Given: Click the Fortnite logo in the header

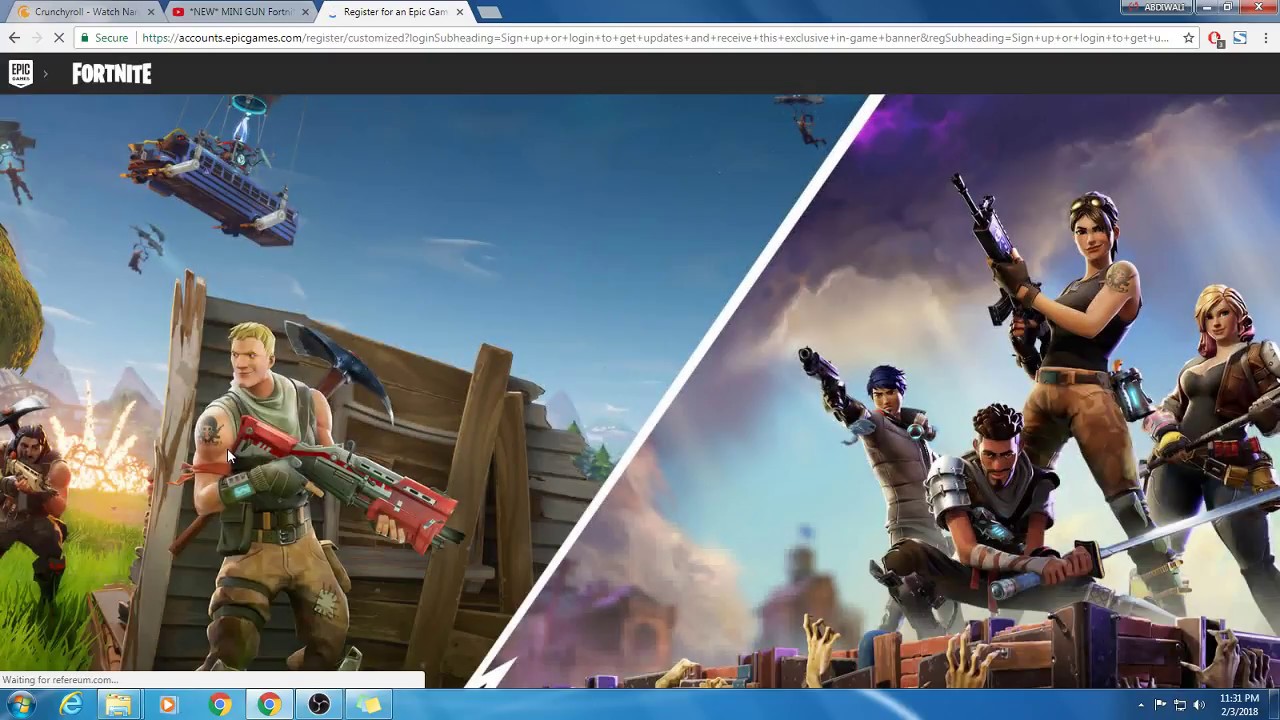Looking at the screenshot, I should click(x=112, y=74).
